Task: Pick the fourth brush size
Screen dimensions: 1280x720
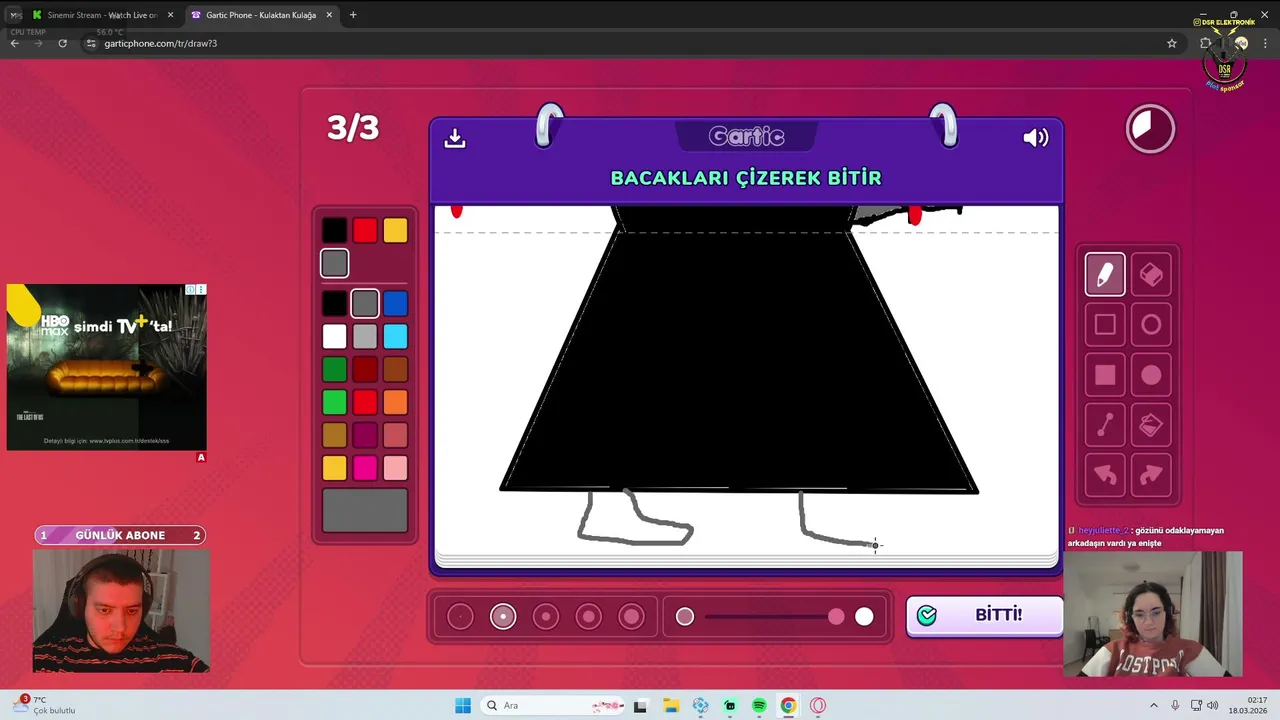Action: [589, 617]
